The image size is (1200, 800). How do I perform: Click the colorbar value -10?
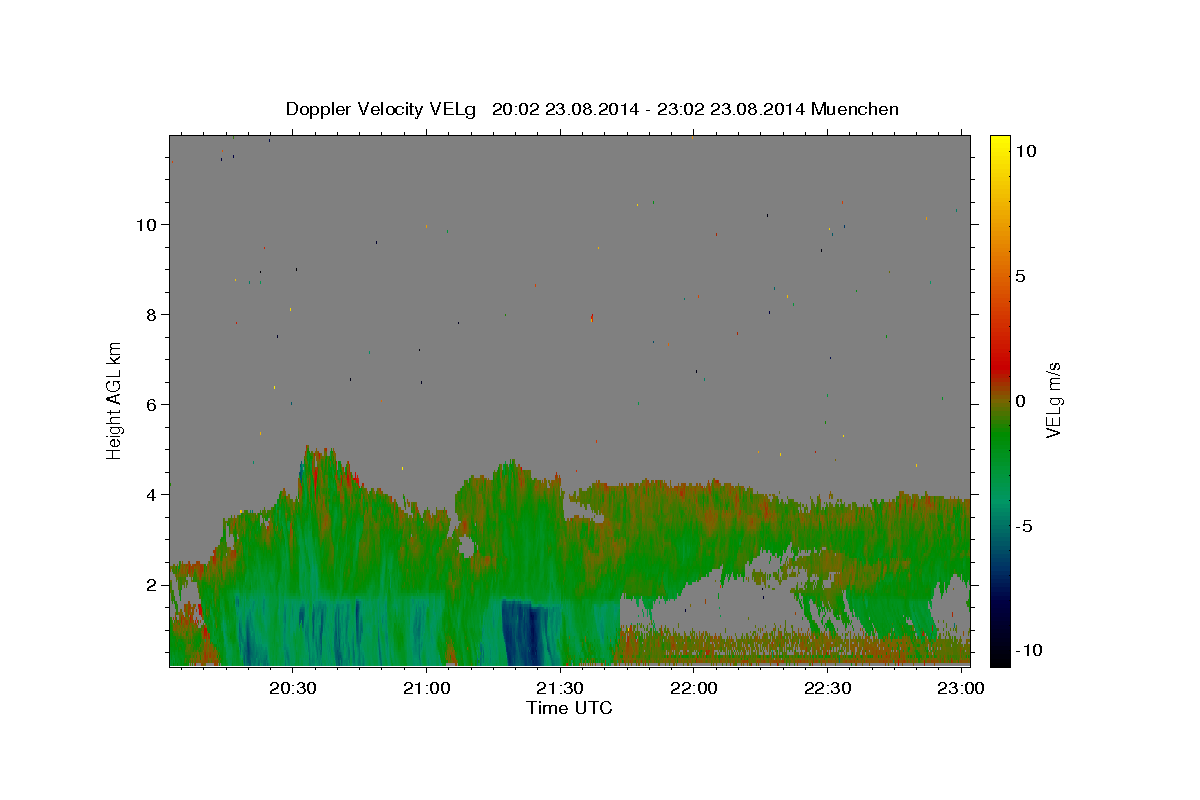[1028, 651]
